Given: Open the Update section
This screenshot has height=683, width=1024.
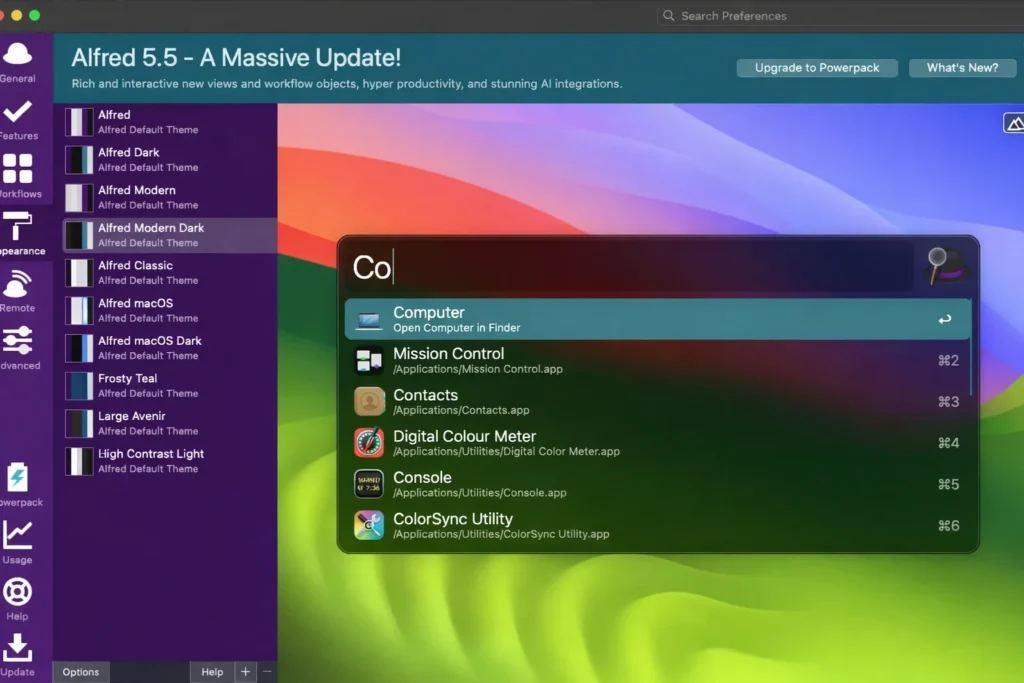Looking at the screenshot, I should [18, 654].
